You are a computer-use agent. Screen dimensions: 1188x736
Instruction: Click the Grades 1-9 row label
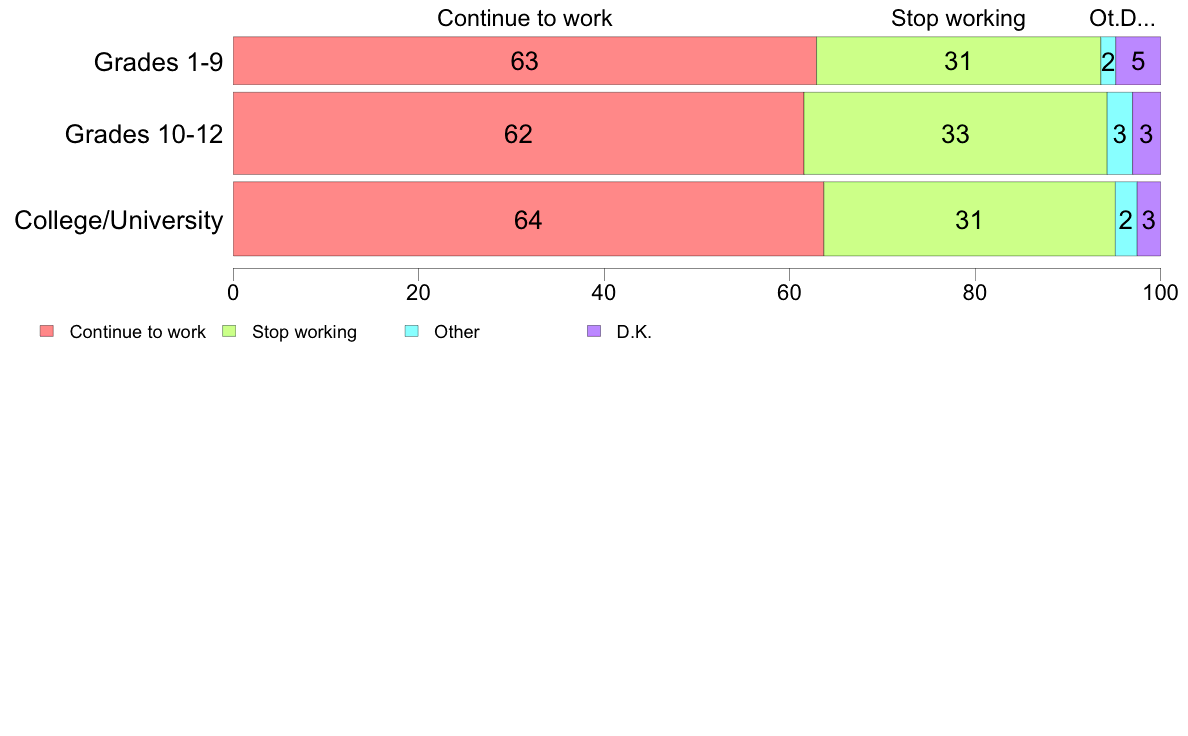click(x=158, y=61)
